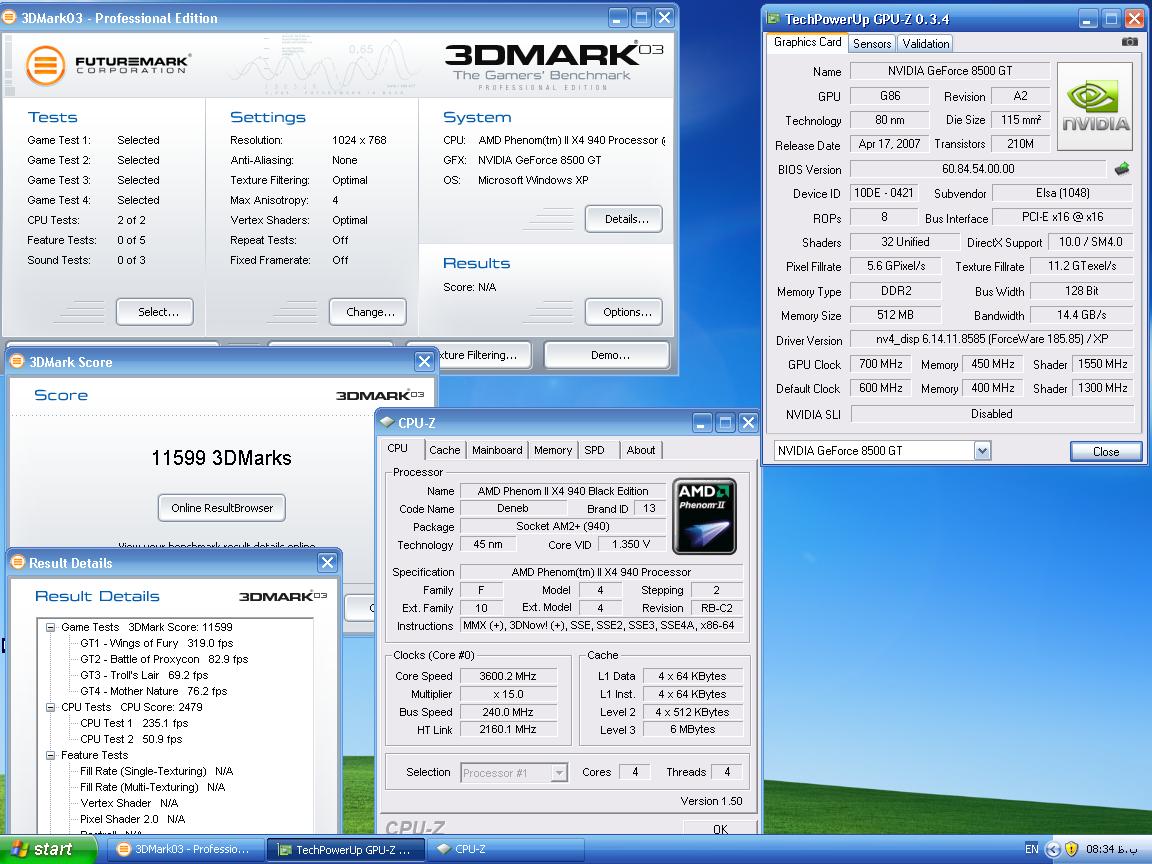The height and width of the screenshot is (864, 1152).
Task: Select GT4 - Mother Nature result row
Action: point(154,691)
